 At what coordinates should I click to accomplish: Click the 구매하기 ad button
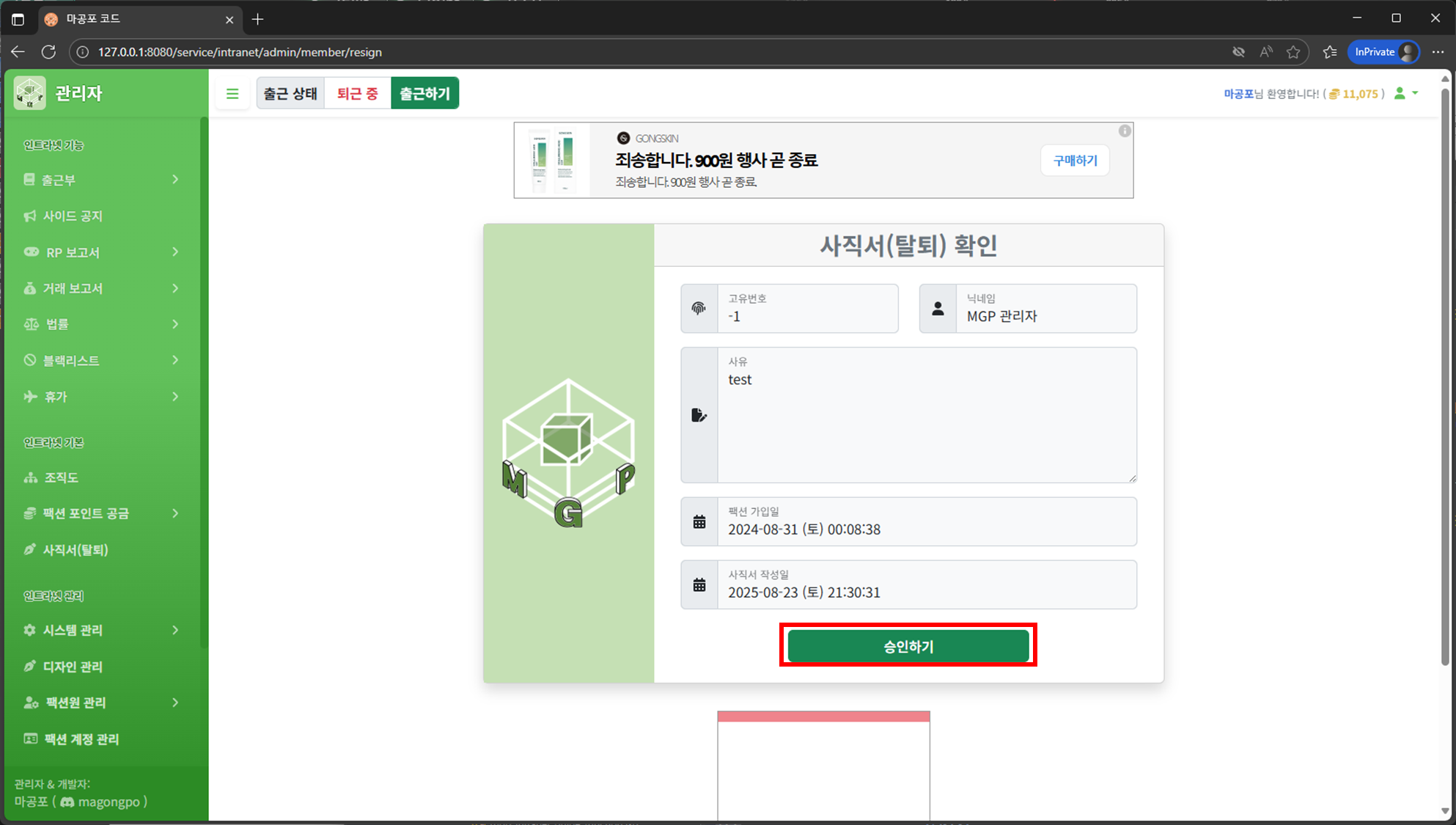1075,161
